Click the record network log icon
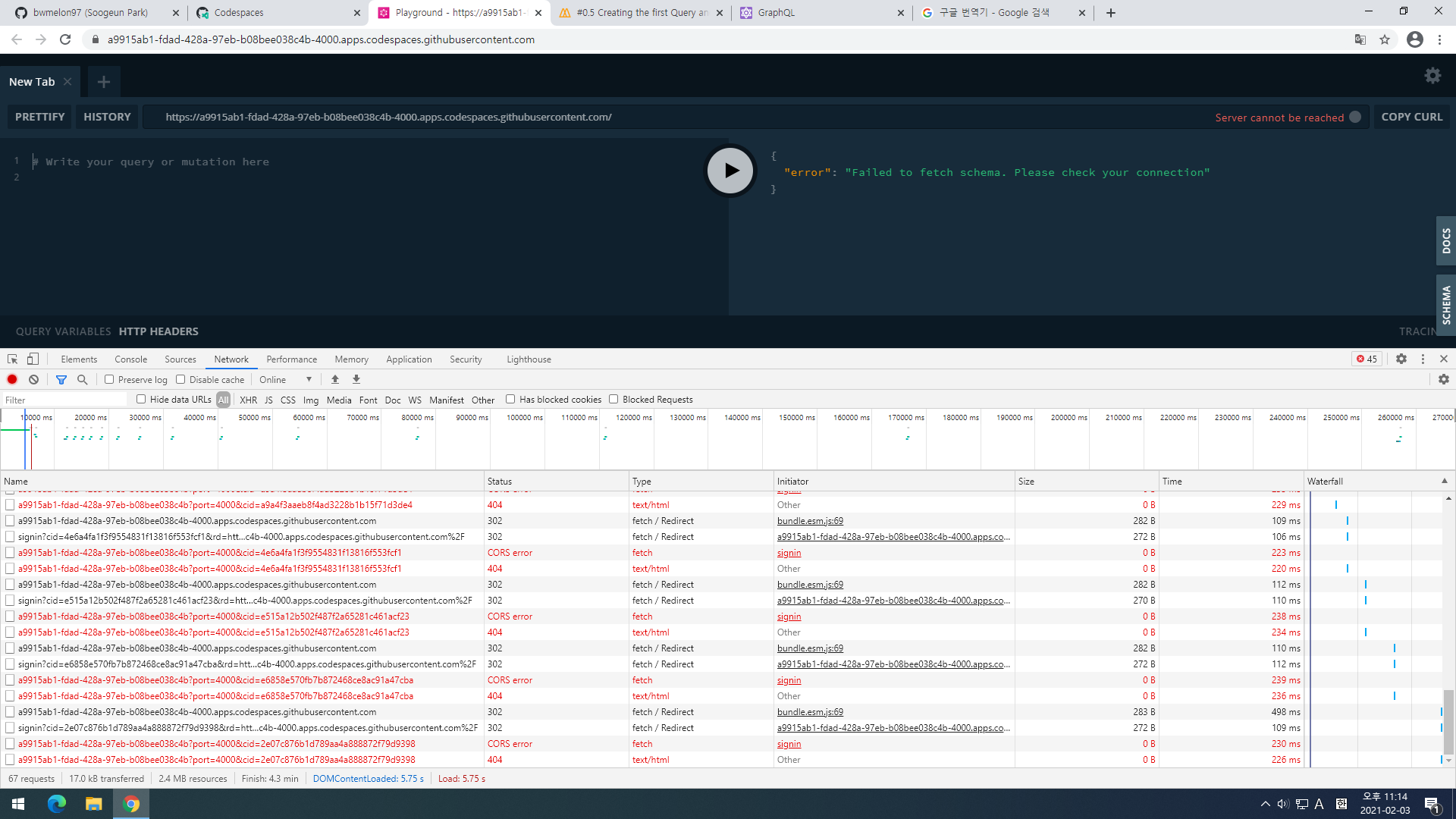This screenshot has width=1456, height=819. (x=12, y=380)
